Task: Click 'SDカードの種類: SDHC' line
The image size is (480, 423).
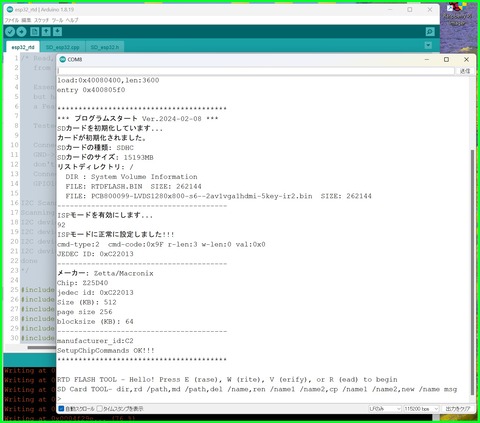Action: (x=95, y=148)
